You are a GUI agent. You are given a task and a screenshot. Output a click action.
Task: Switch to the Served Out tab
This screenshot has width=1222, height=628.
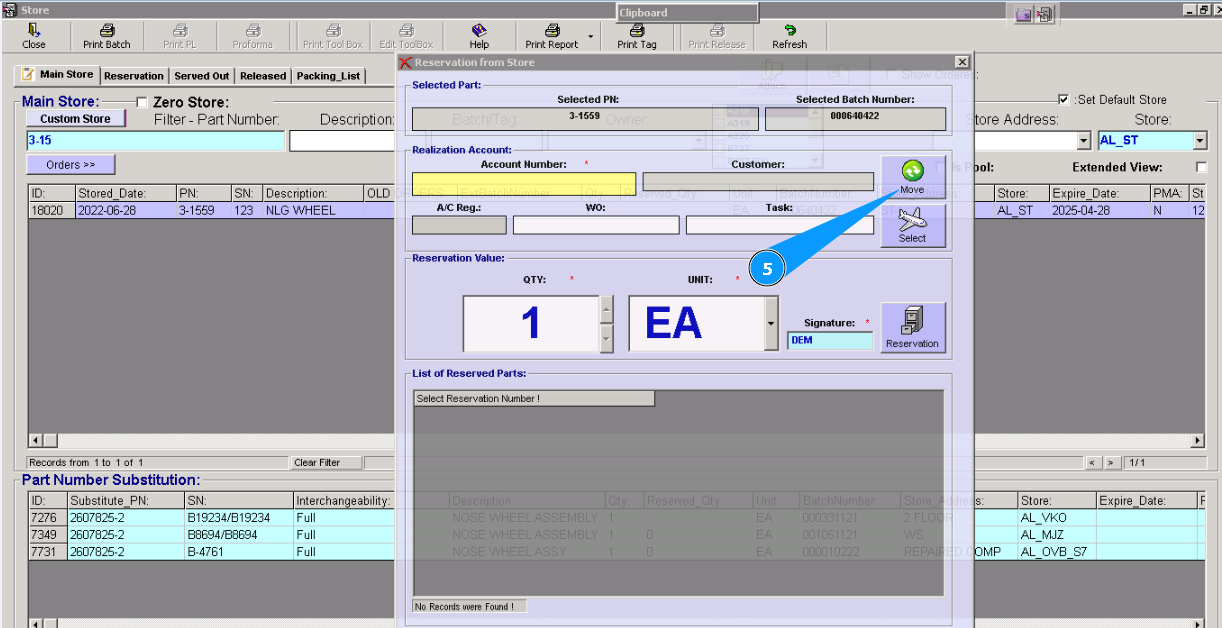[201, 76]
